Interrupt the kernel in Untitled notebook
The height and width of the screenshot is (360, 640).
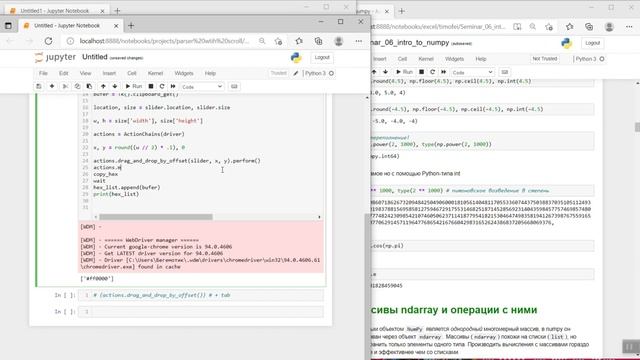click(x=151, y=87)
